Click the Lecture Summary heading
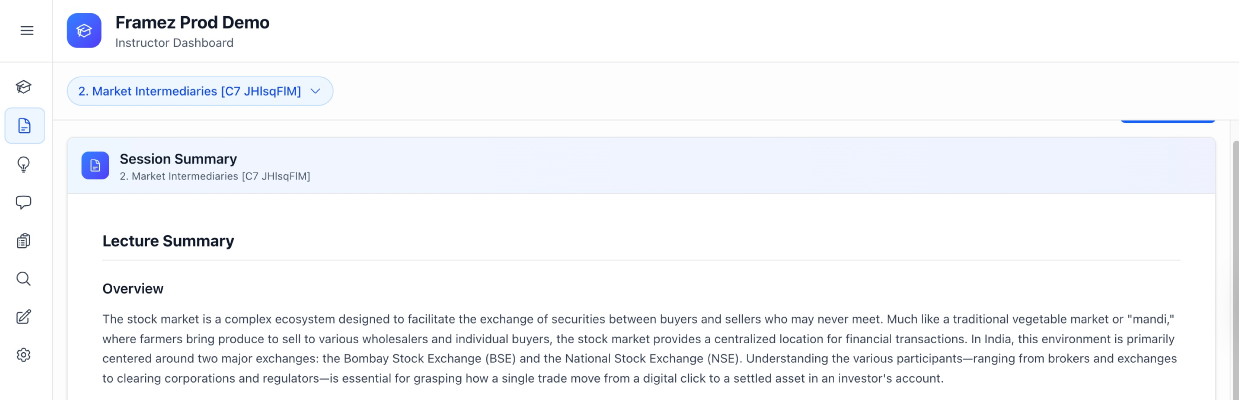The width and height of the screenshot is (1239, 400). pos(168,241)
